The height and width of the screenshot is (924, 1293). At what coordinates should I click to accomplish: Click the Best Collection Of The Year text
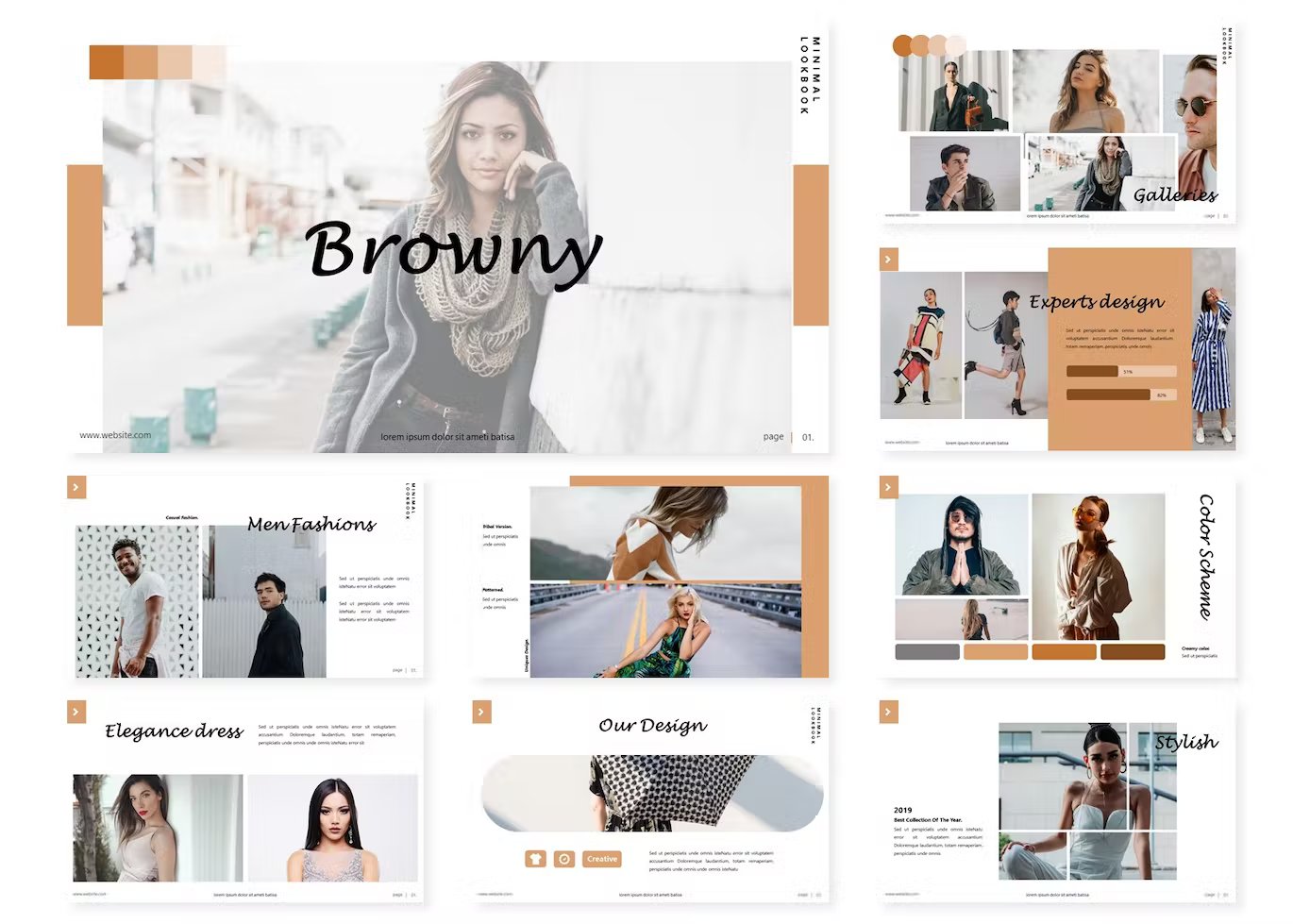tap(928, 820)
